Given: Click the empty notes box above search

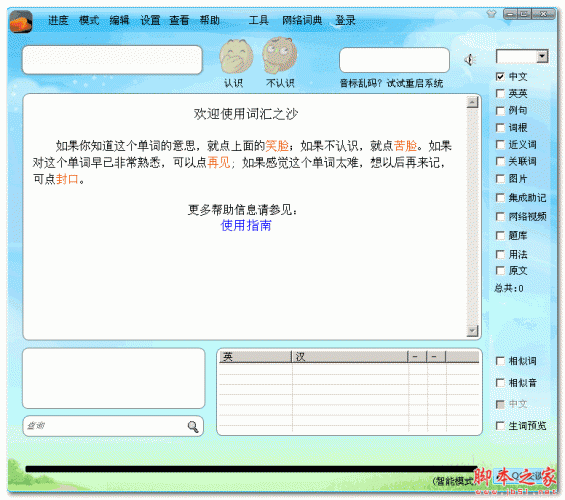Looking at the screenshot, I should (x=114, y=378).
